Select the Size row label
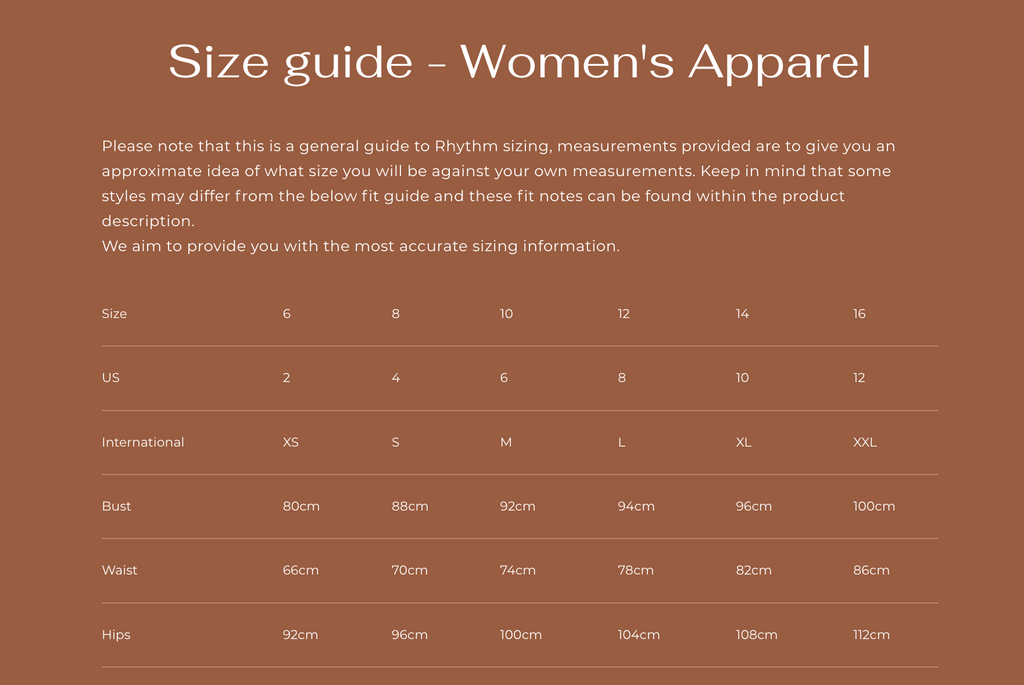The image size is (1024, 685). 114,313
